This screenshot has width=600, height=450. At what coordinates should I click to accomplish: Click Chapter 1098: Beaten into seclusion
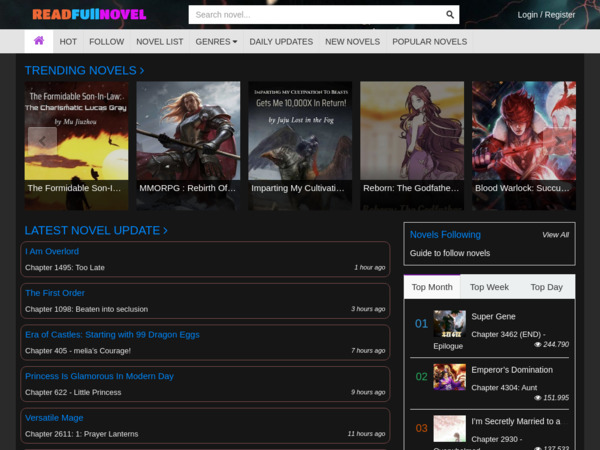pos(86,309)
